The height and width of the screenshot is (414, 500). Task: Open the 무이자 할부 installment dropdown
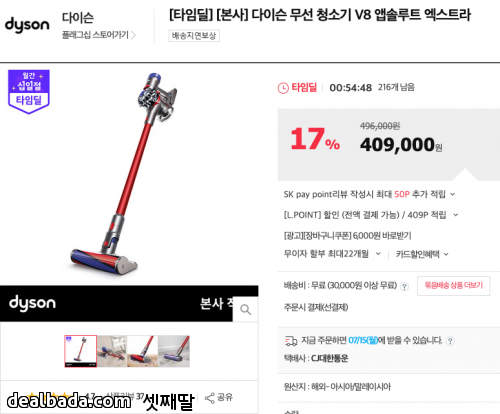(x=332, y=254)
